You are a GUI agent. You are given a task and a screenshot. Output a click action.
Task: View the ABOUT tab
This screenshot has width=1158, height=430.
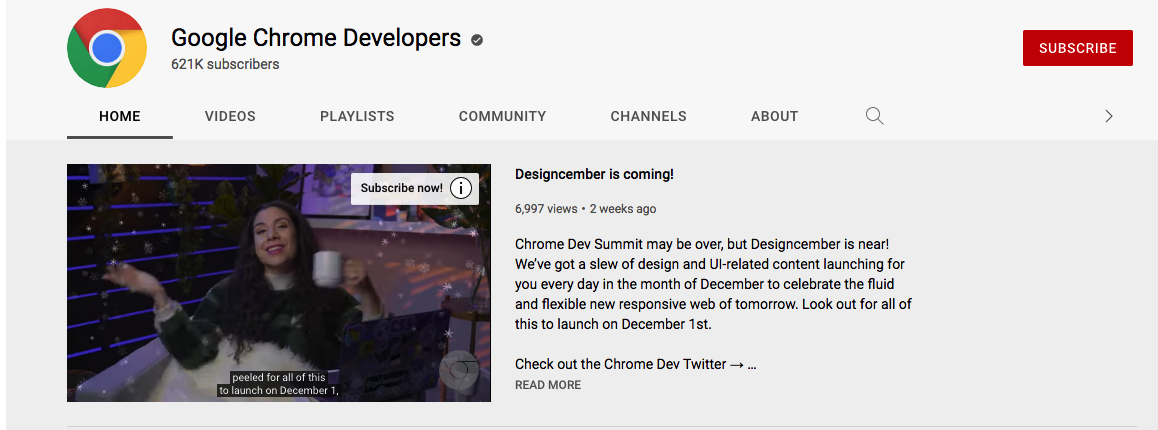(775, 116)
